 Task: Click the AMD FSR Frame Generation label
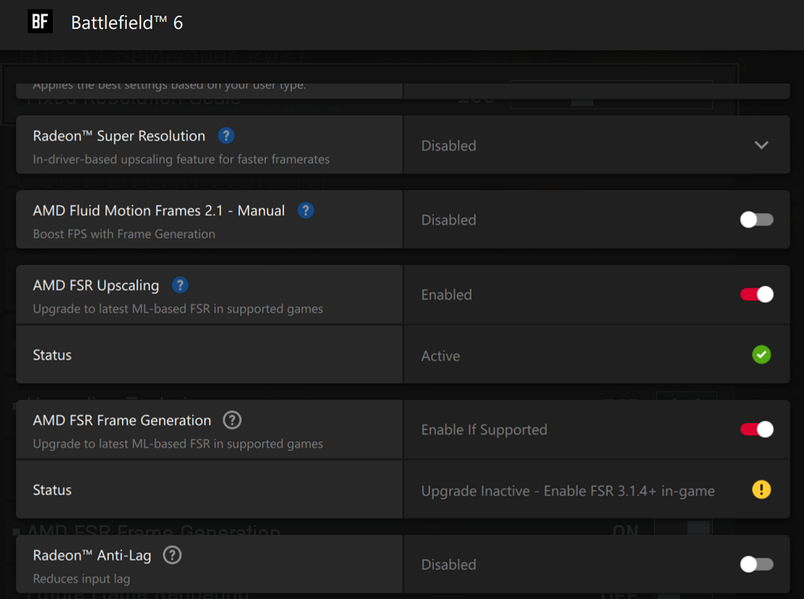tap(122, 420)
